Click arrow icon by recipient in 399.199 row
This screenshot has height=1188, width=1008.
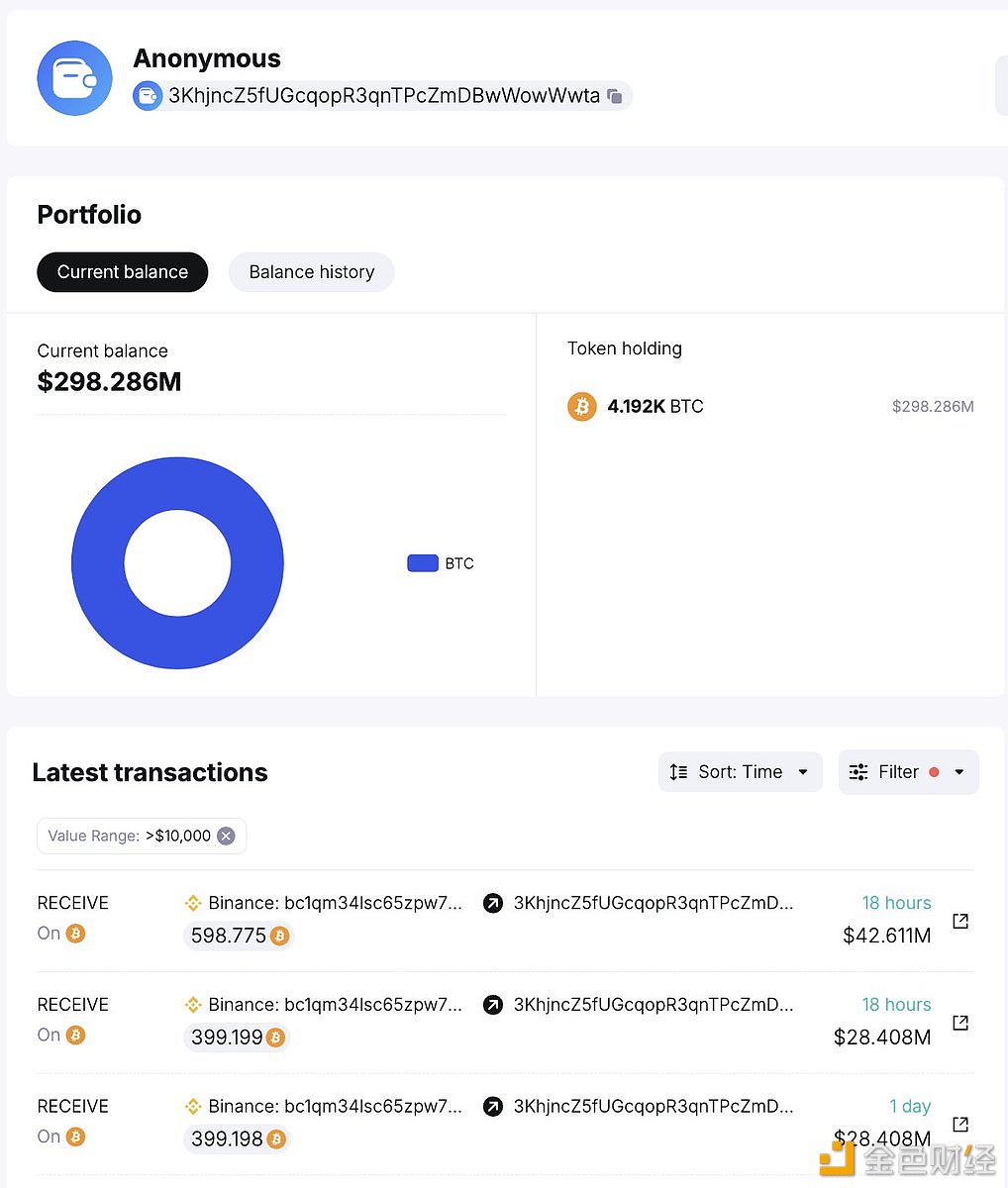pos(492,1005)
